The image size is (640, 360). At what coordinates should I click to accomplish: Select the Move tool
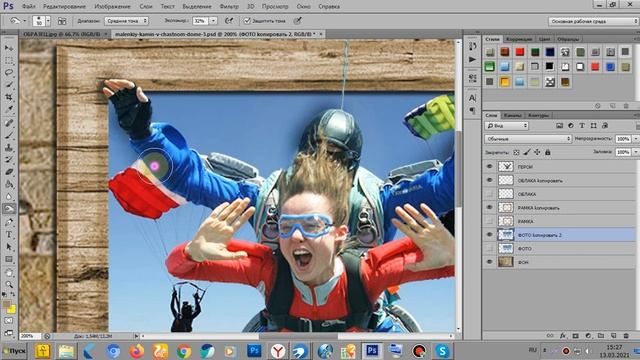pos(9,48)
